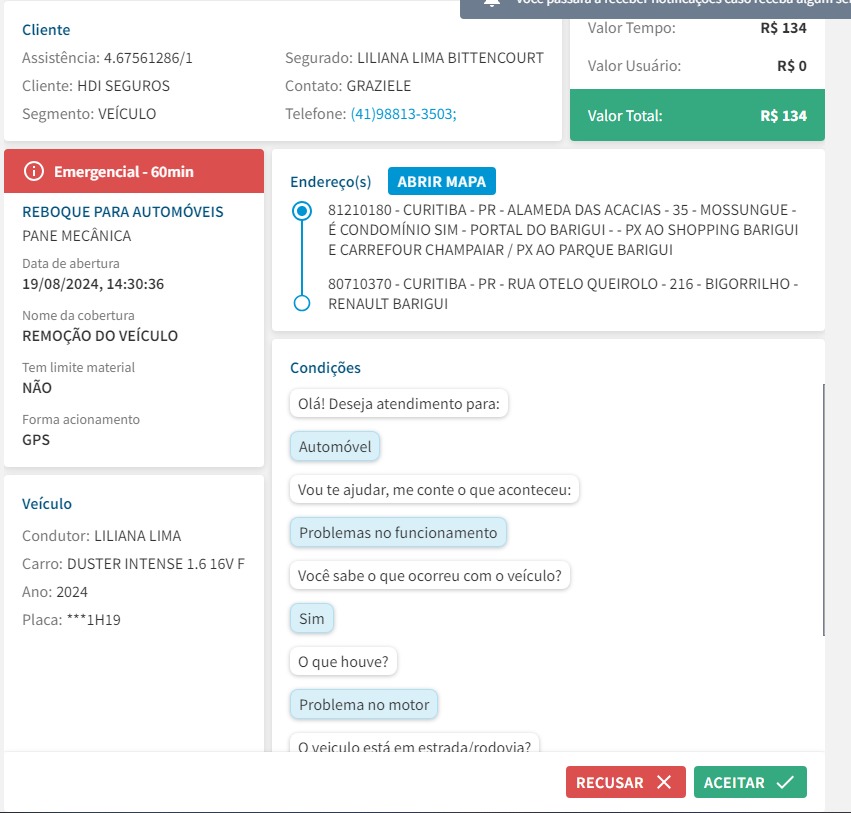Click the origin address marker circle
851x813 pixels.
pyautogui.click(x=302, y=211)
